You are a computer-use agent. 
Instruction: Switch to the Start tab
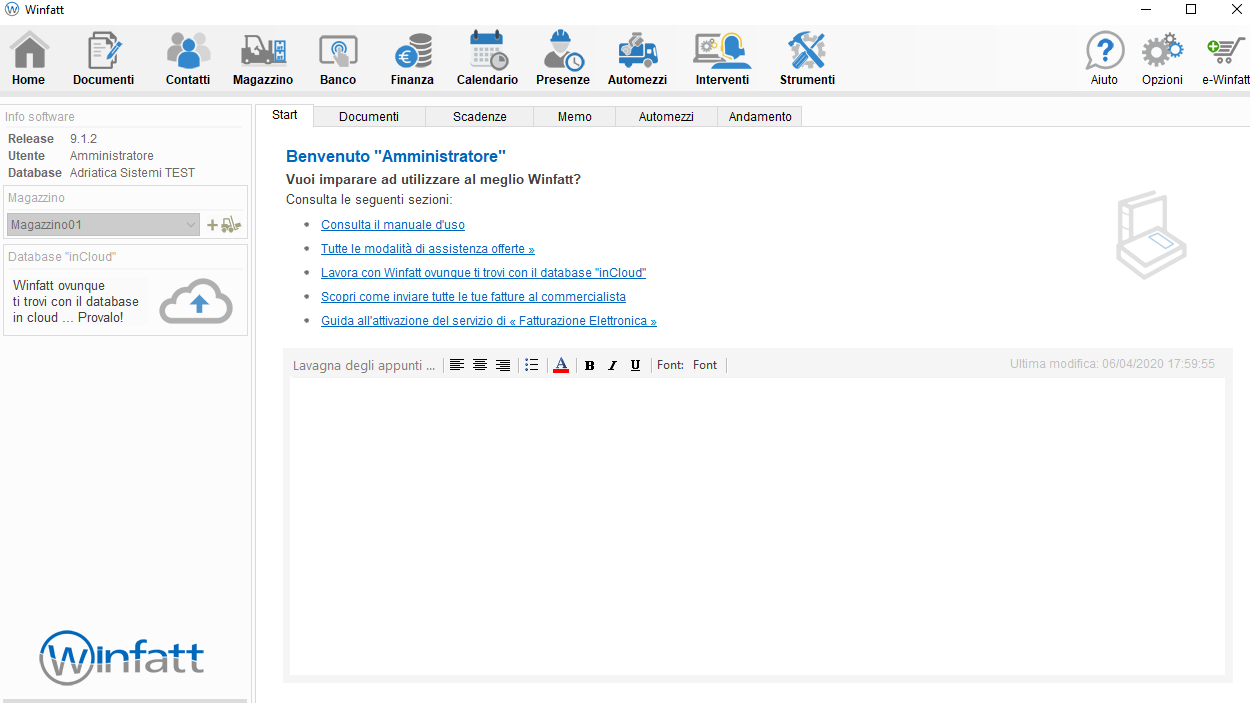click(285, 115)
